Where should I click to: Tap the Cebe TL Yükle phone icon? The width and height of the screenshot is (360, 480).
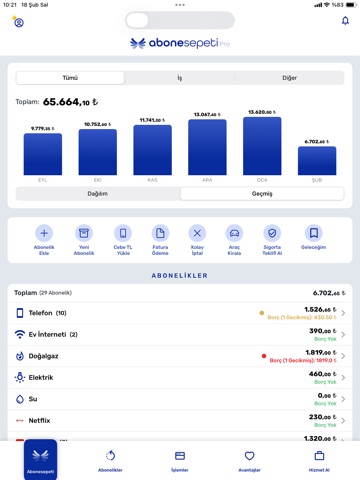[123, 233]
